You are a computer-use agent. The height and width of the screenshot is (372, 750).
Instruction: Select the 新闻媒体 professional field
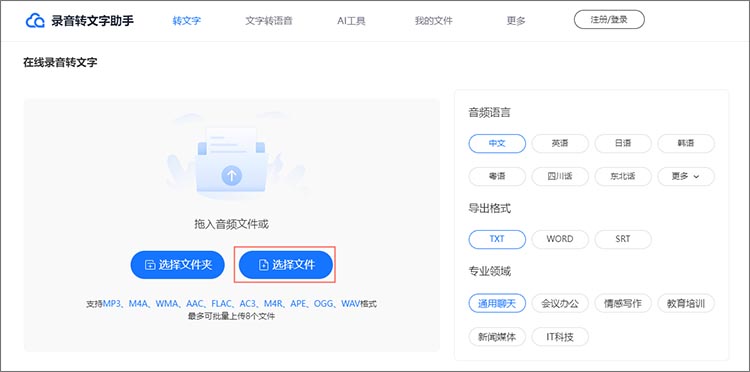click(x=497, y=337)
